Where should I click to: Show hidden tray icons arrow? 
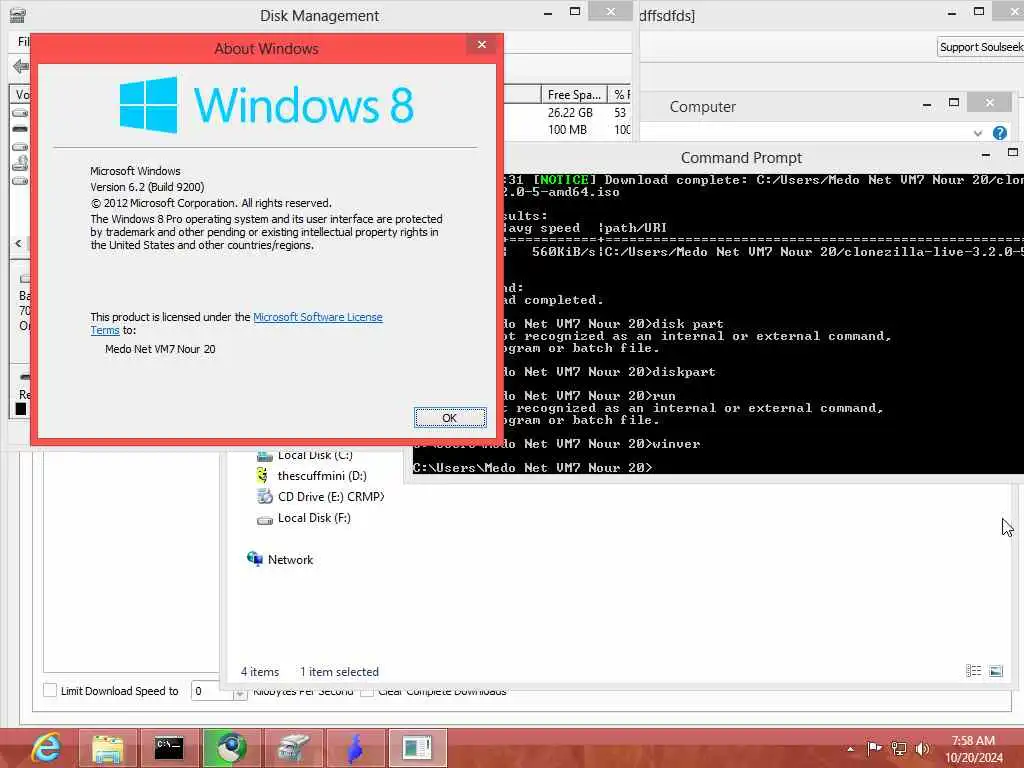(850, 749)
